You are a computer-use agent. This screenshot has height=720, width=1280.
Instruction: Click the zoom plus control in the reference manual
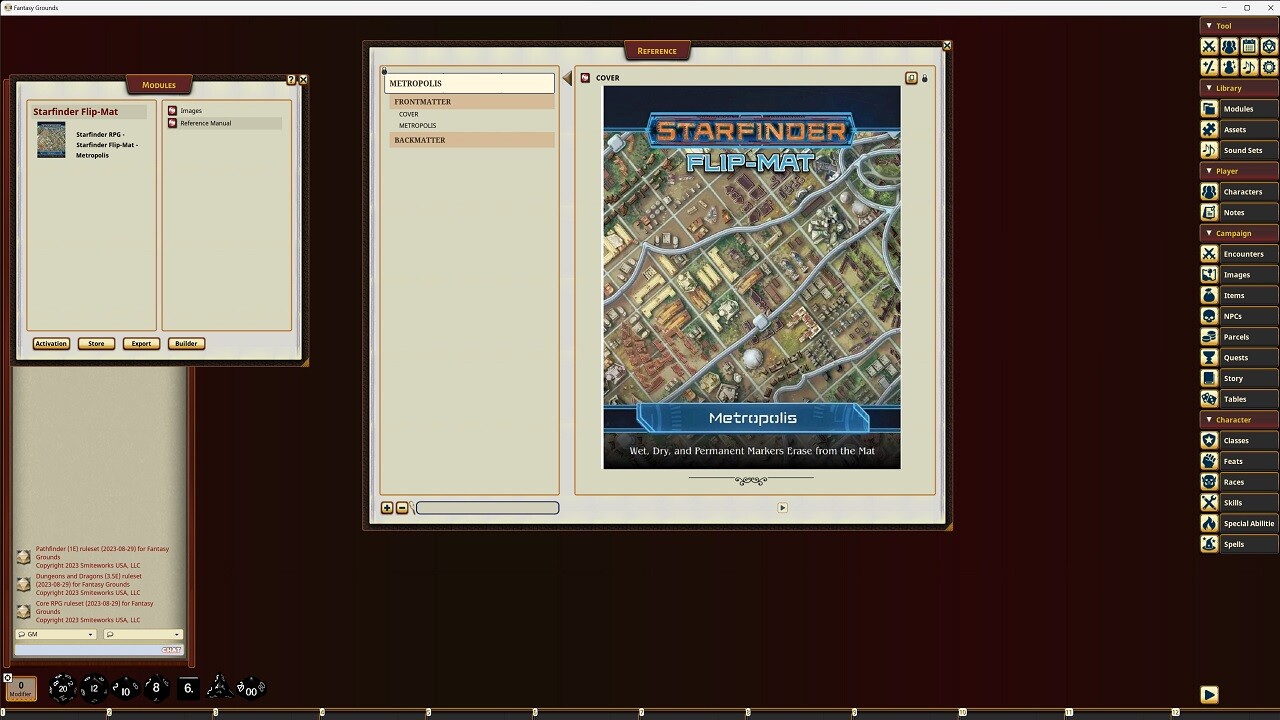[x=387, y=508]
